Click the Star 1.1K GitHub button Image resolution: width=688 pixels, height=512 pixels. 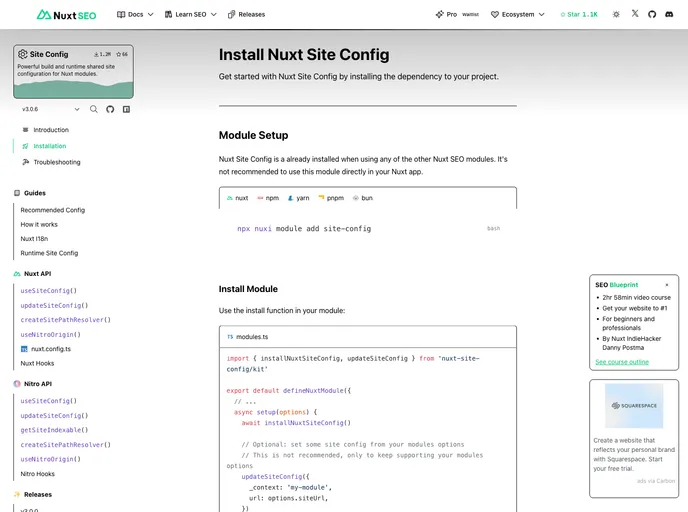(579, 14)
